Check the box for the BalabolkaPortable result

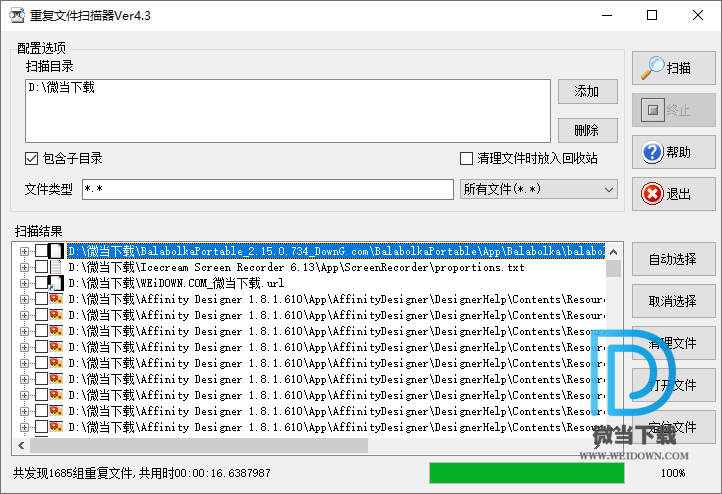[41, 251]
